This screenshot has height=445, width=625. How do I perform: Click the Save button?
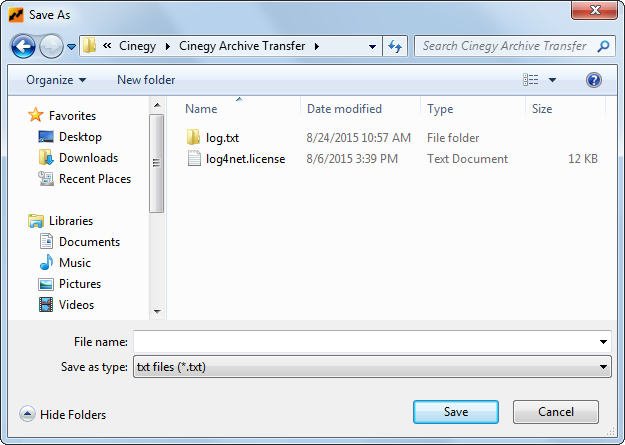pos(456,412)
